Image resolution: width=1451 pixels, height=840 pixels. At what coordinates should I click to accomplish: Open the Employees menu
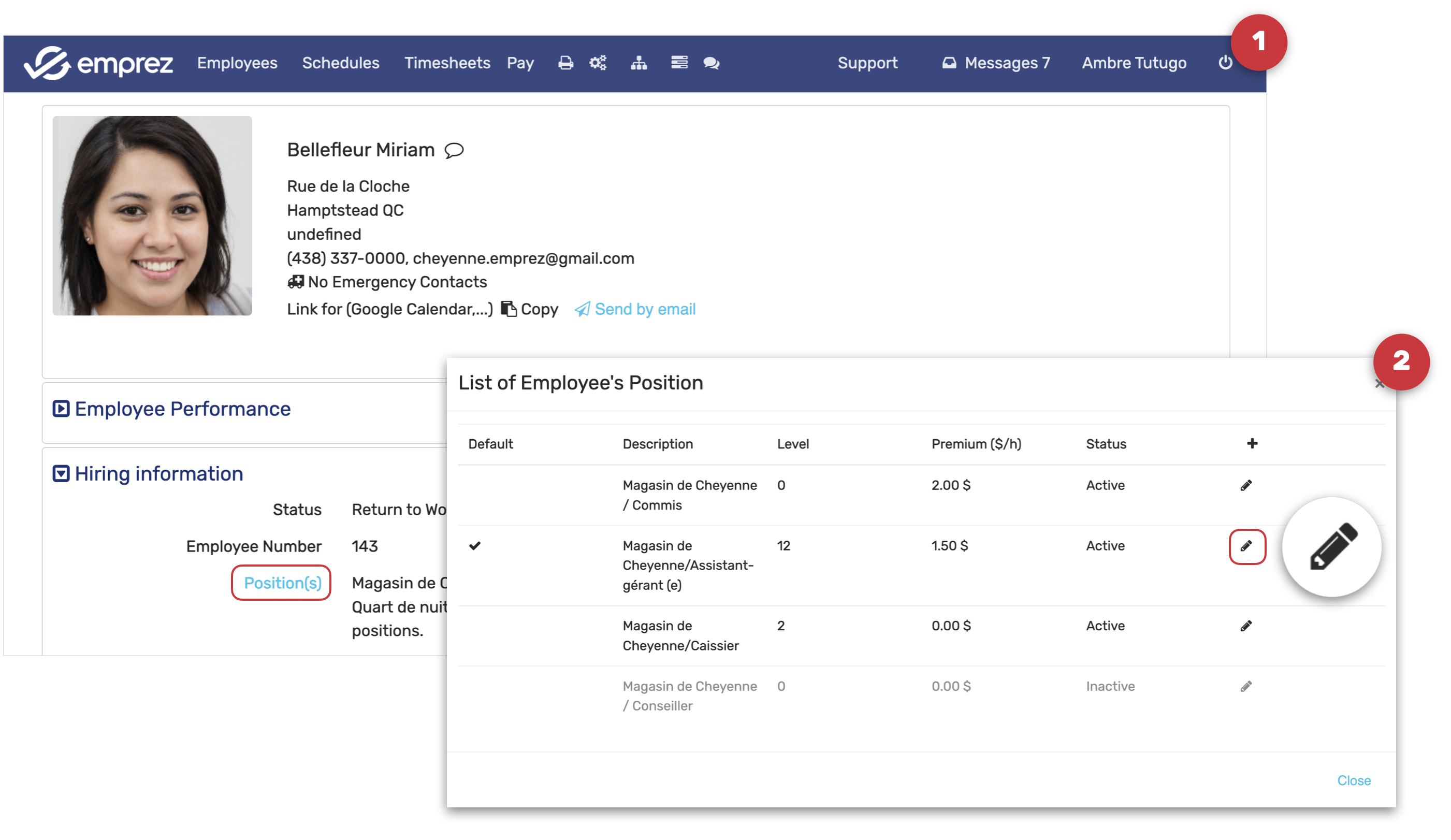click(x=237, y=63)
